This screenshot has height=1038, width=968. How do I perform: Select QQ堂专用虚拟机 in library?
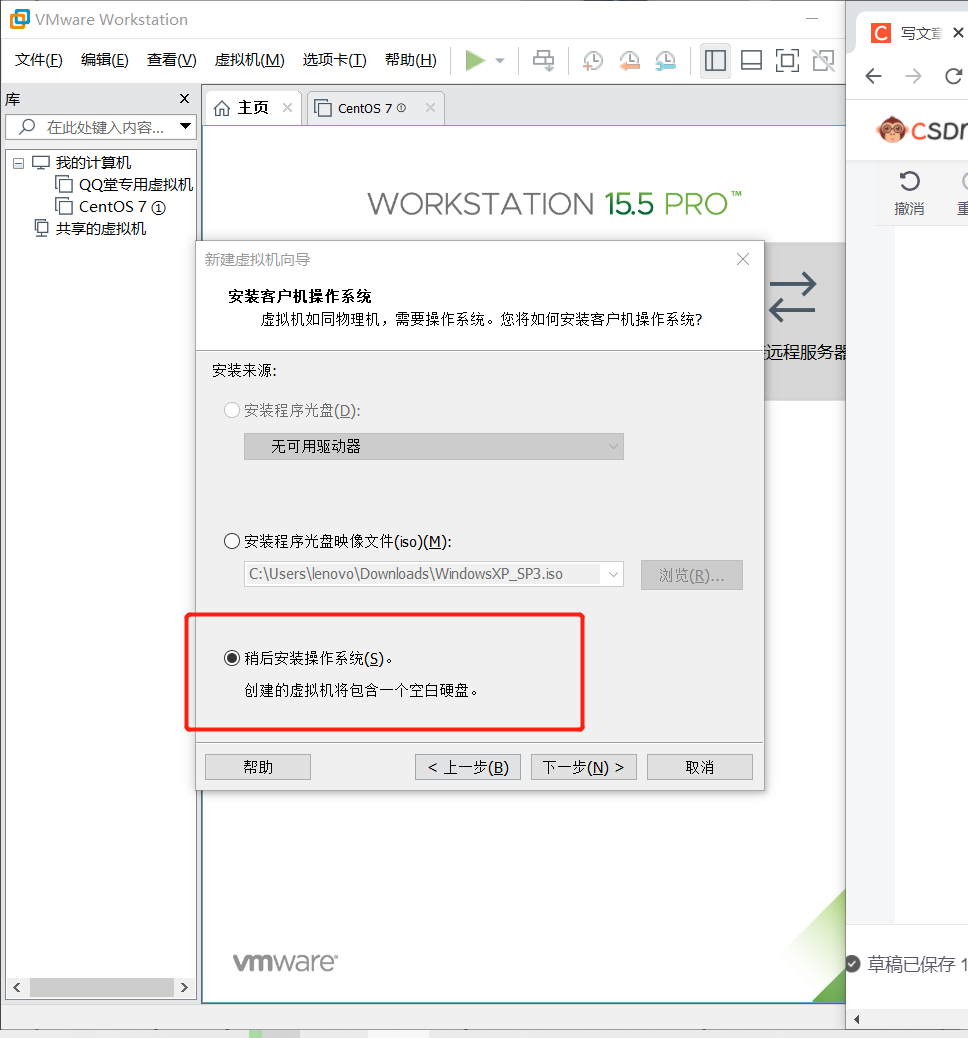click(126, 185)
